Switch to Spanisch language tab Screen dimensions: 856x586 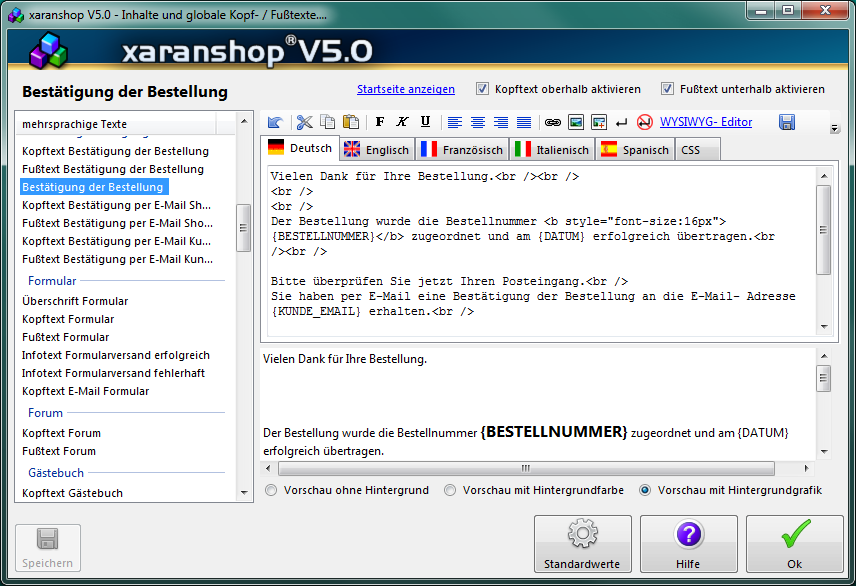coord(634,150)
